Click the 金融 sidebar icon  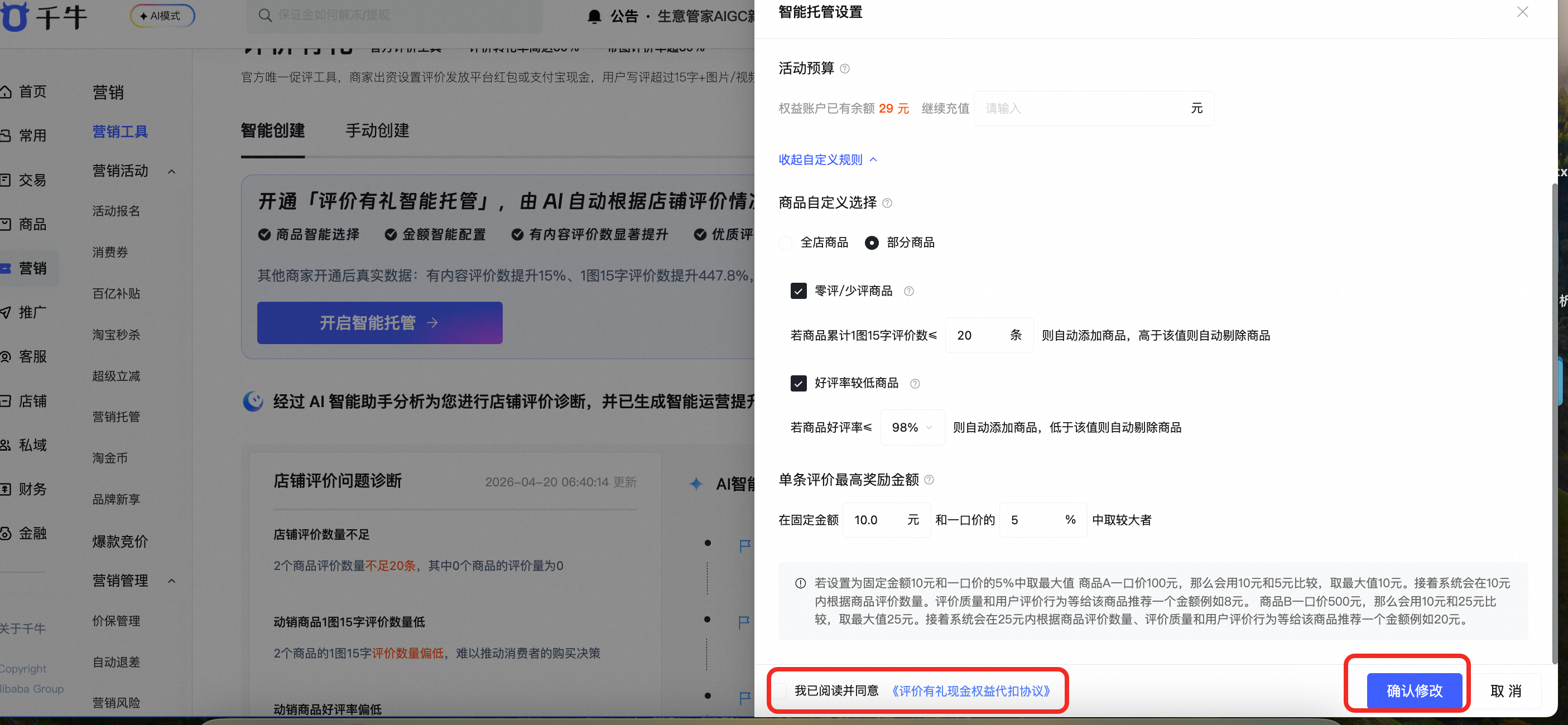(x=6, y=533)
